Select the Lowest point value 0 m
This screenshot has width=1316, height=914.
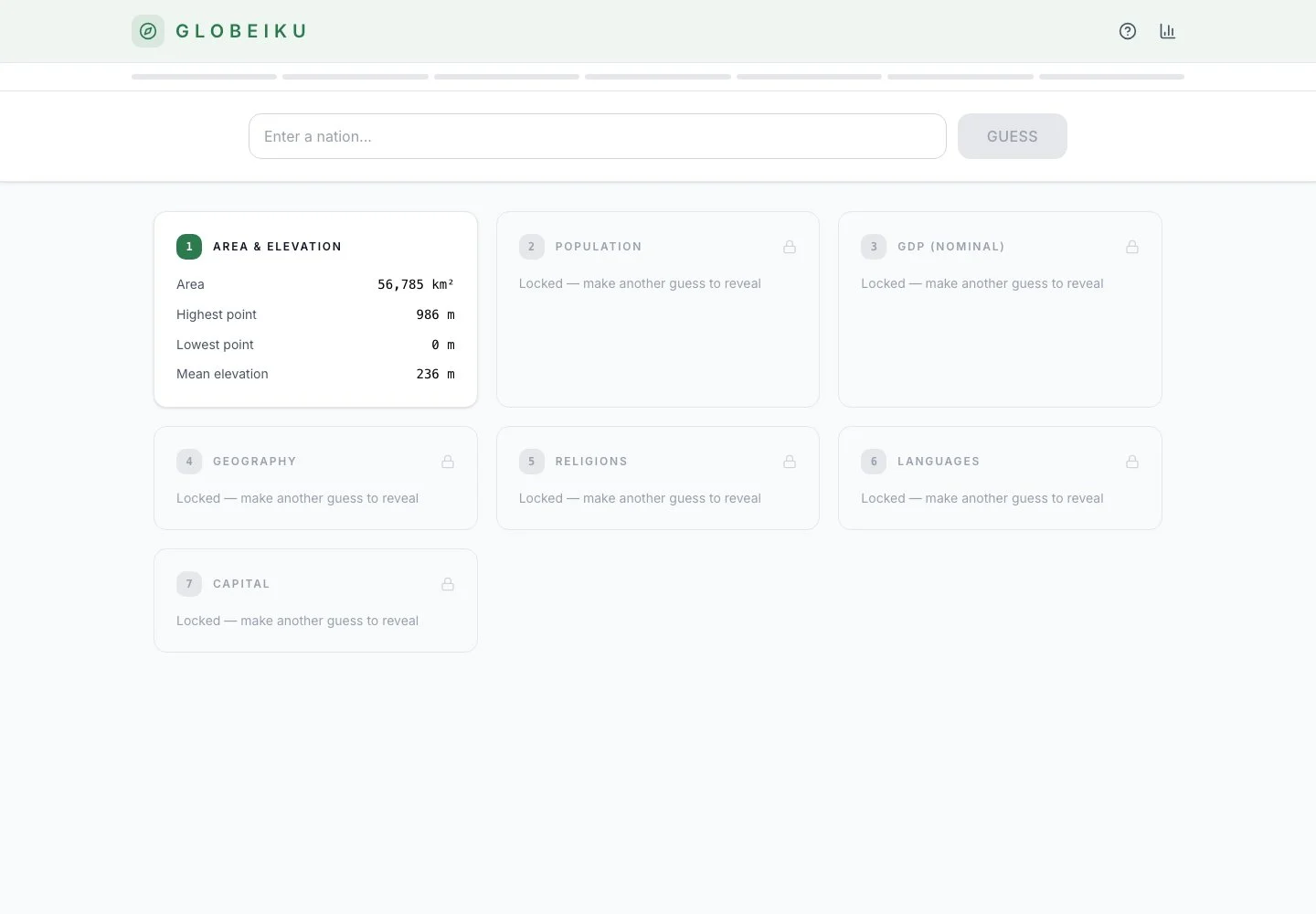pyautogui.click(x=443, y=345)
